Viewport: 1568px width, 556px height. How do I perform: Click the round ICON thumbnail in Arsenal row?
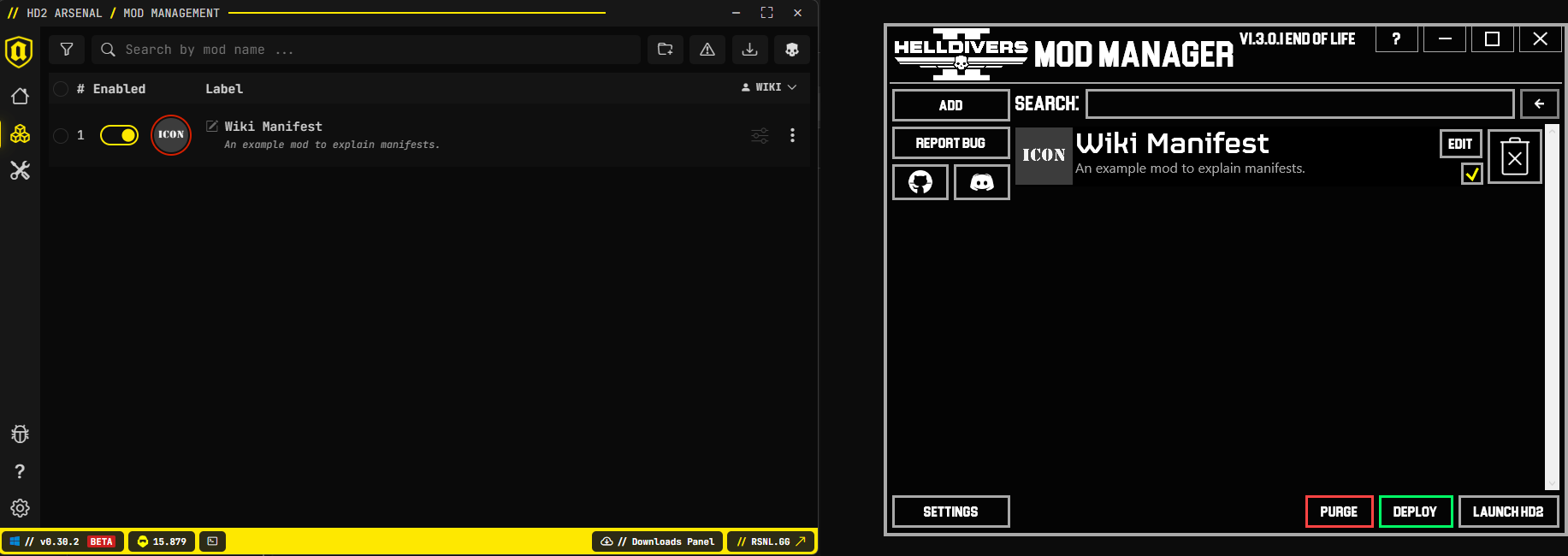[171, 135]
